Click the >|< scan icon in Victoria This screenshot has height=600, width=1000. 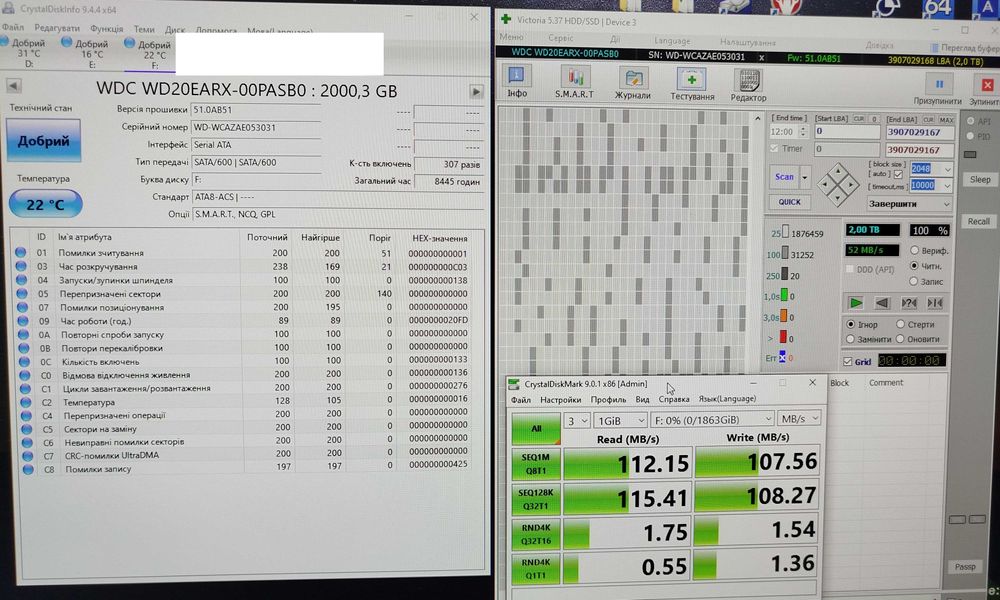tap(935, 302)
